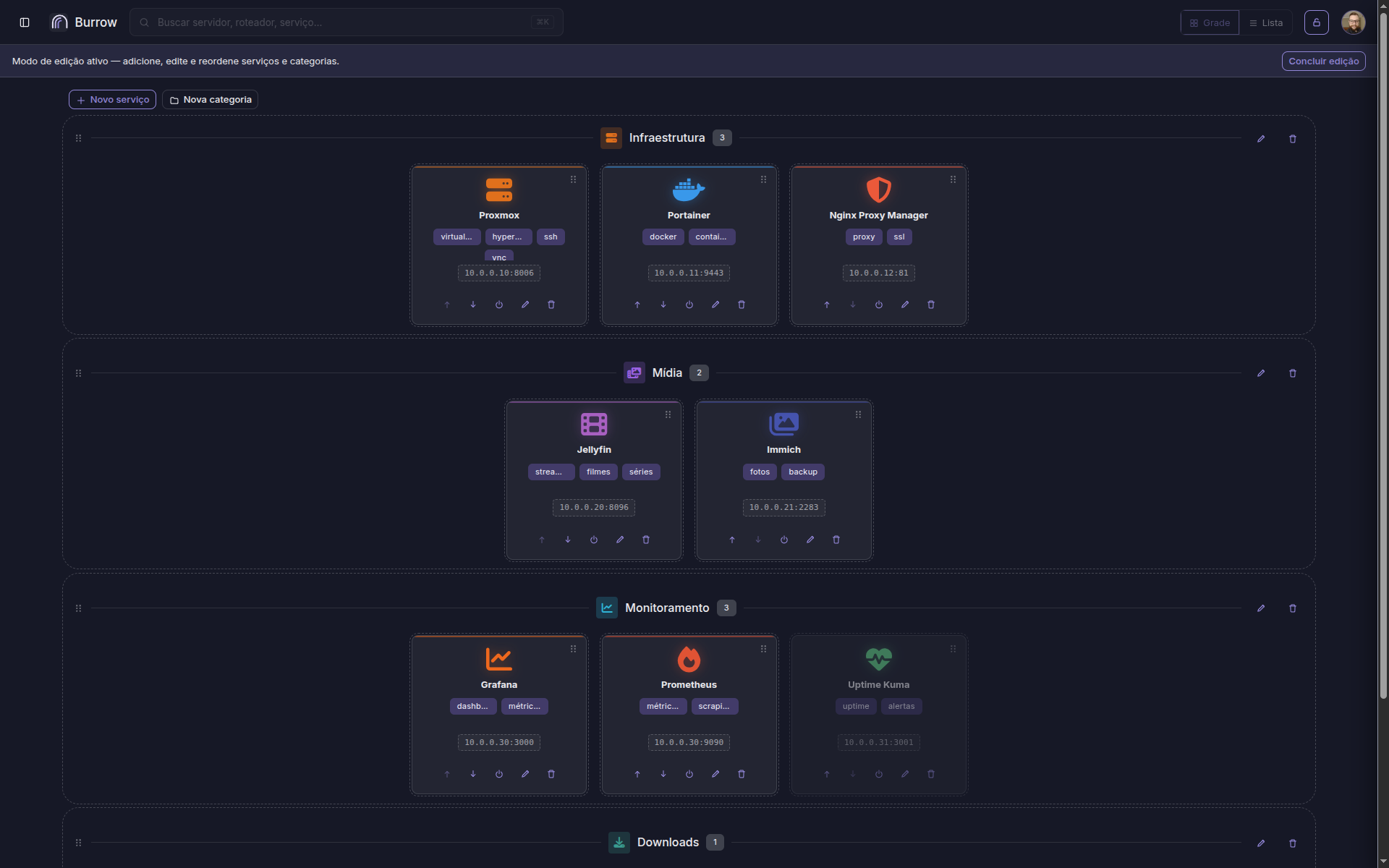Click the lock edit-mode icon
Viewport: 1389px width, 868px height.
coord(1317,22)
